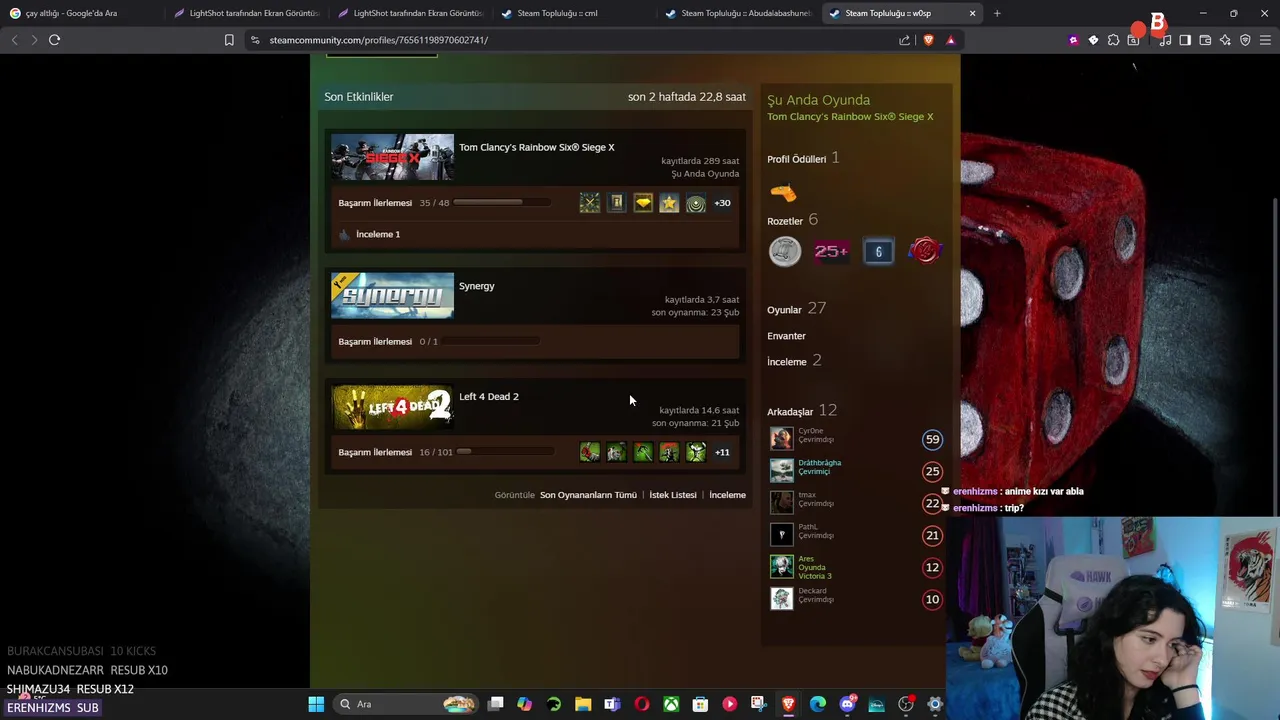
Task: Open İnceleme link below recent games
Action: [x=728, y=495]
